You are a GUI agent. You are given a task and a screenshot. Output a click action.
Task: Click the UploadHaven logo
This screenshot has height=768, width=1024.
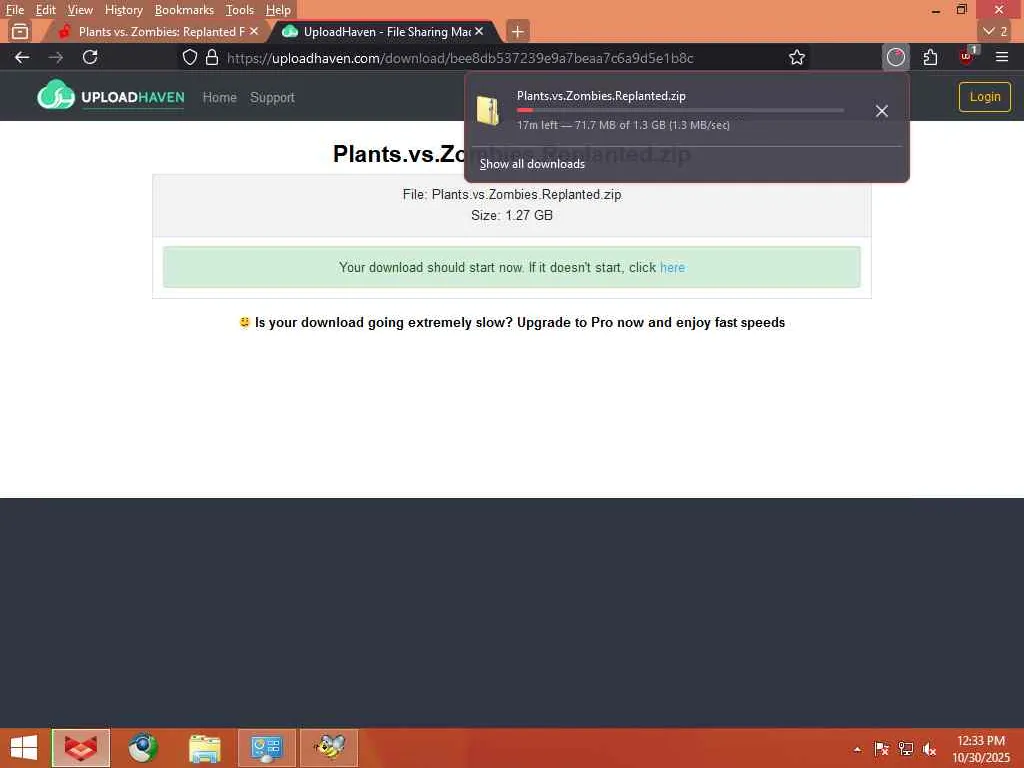coord(111,96)
